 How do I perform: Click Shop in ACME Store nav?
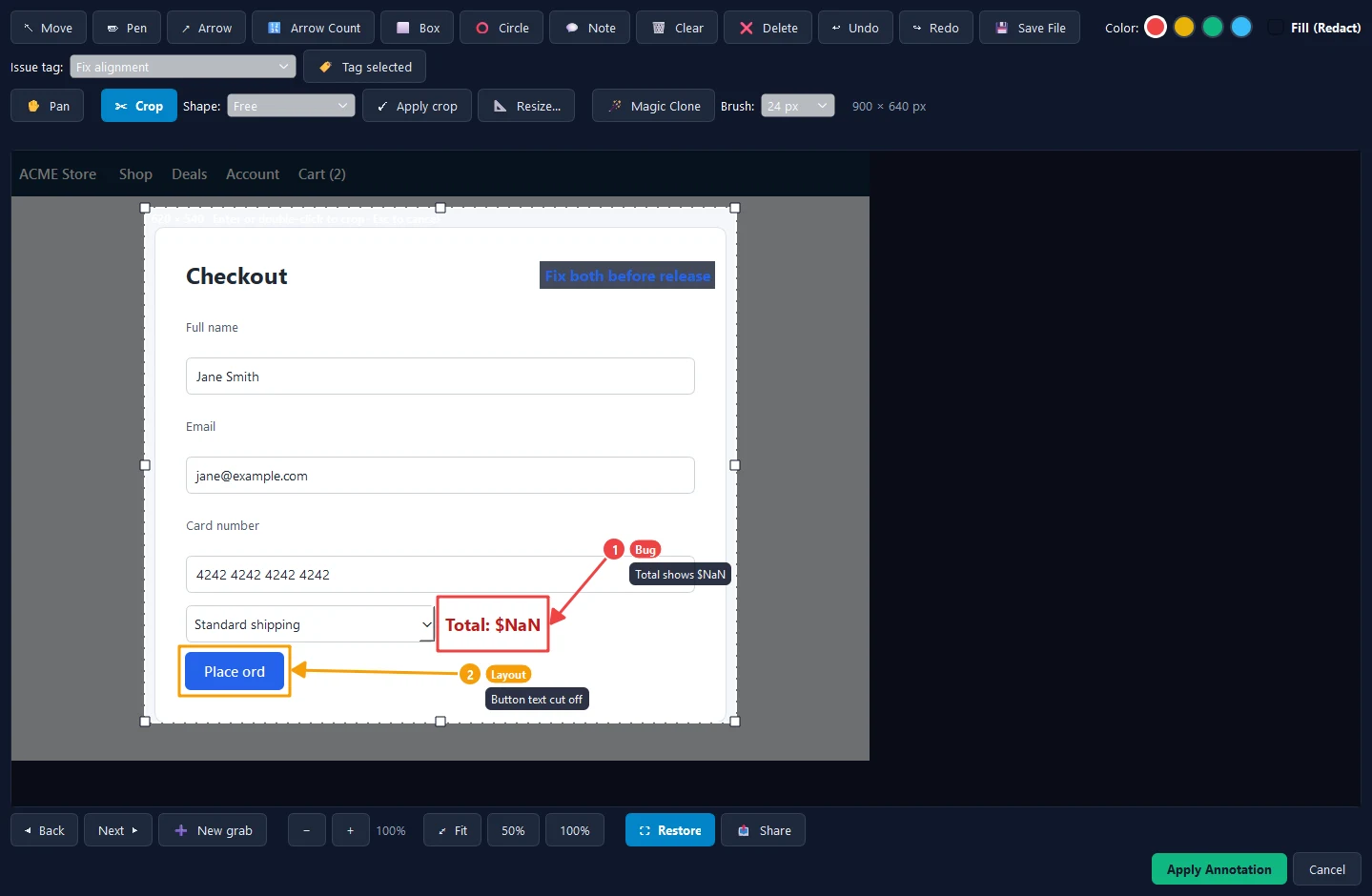[135, 174]
